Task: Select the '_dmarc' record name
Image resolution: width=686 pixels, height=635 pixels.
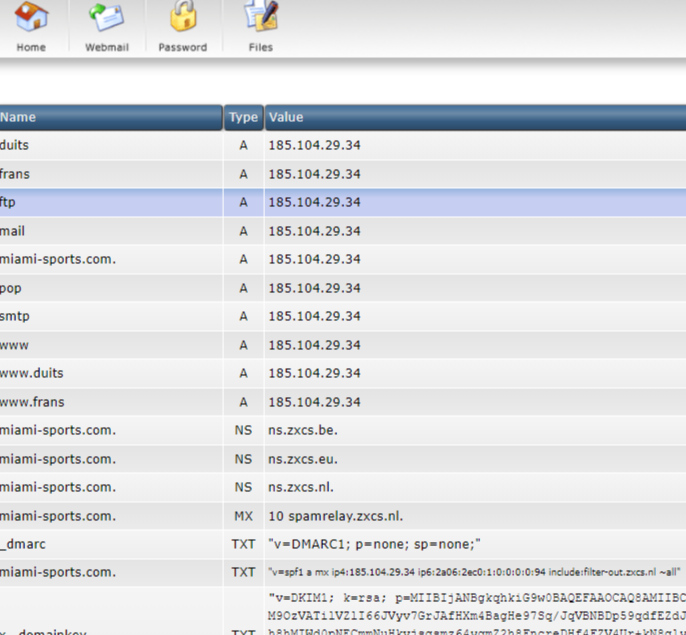Action: point(23,544)
